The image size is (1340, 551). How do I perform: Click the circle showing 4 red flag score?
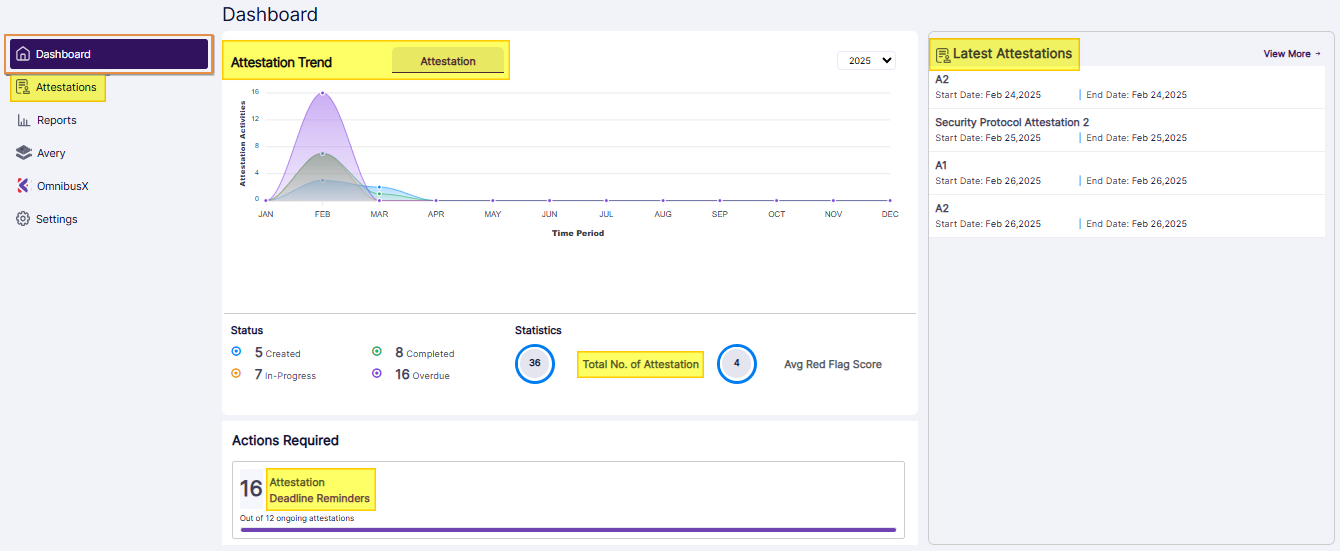(x=737, y=364)
